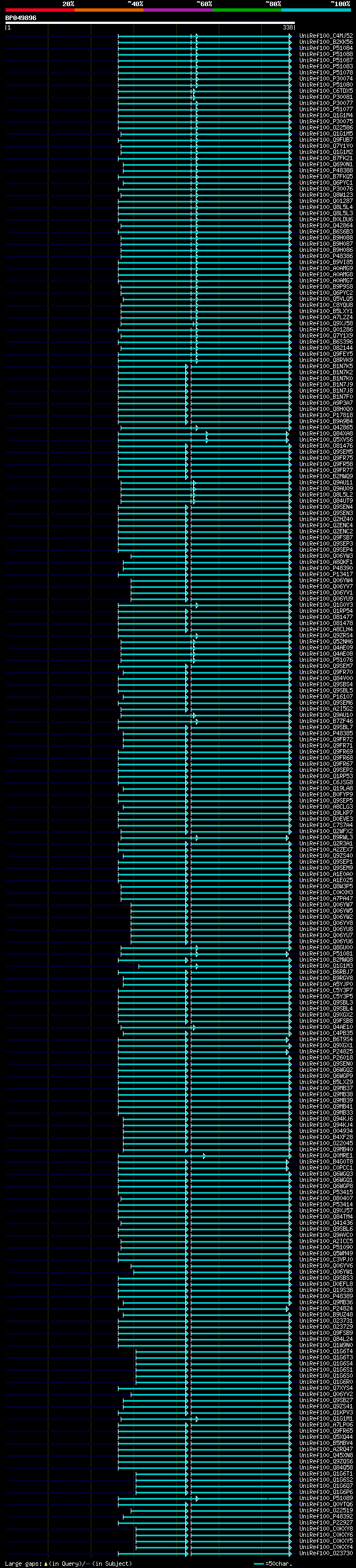The image size is (356, 1568).
Task: Click the cyan ~100% legend segment
Action: click(x=316, y=10)
